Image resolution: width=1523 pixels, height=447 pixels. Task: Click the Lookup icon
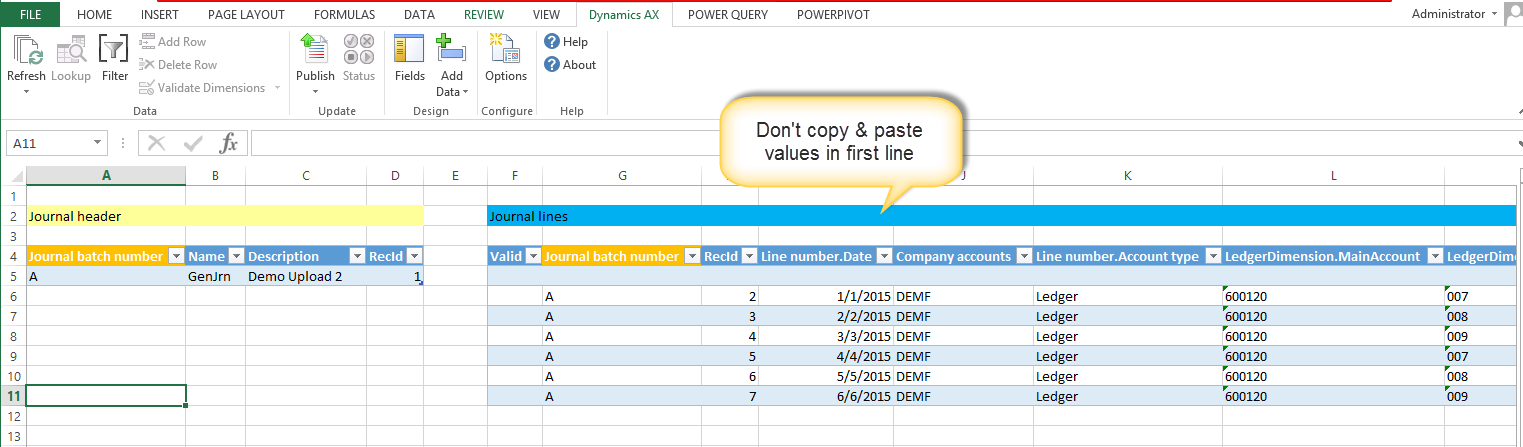click(x=71, y=50)
